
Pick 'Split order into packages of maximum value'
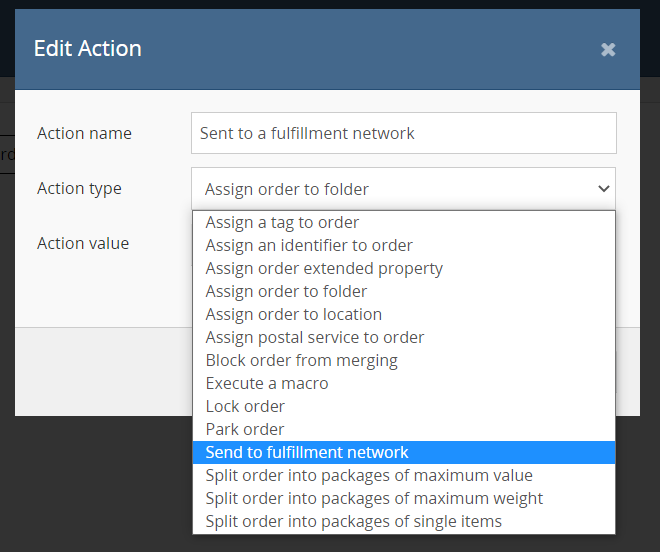click(369, 475)
